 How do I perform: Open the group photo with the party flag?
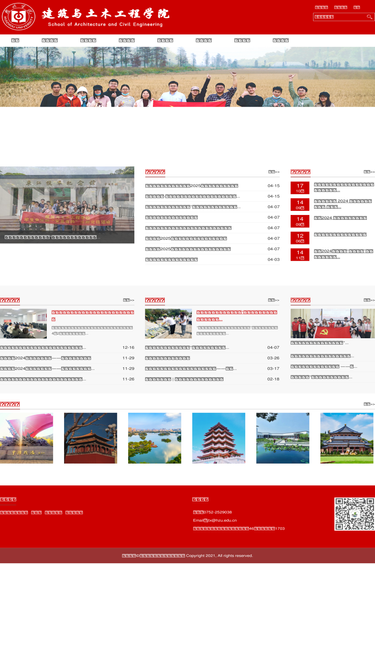point(332,324)
